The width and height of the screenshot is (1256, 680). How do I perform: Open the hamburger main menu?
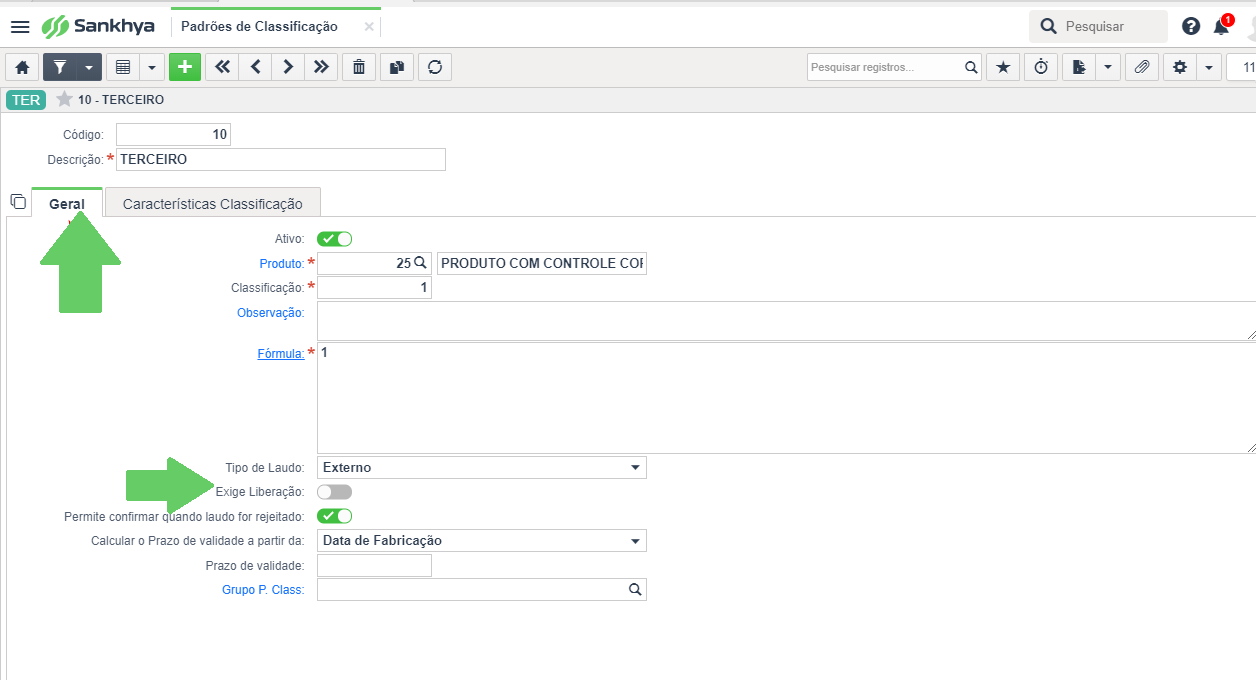(x=20, y=26)
